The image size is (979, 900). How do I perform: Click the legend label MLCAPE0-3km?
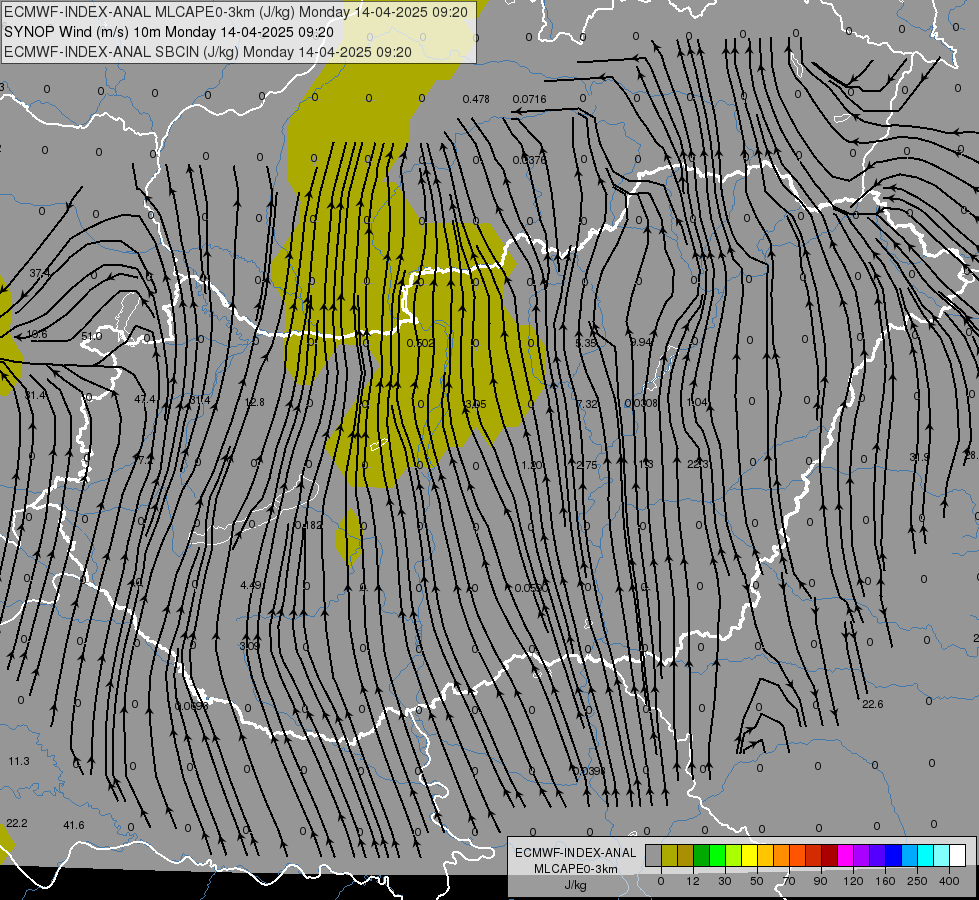tap(576, 869)
